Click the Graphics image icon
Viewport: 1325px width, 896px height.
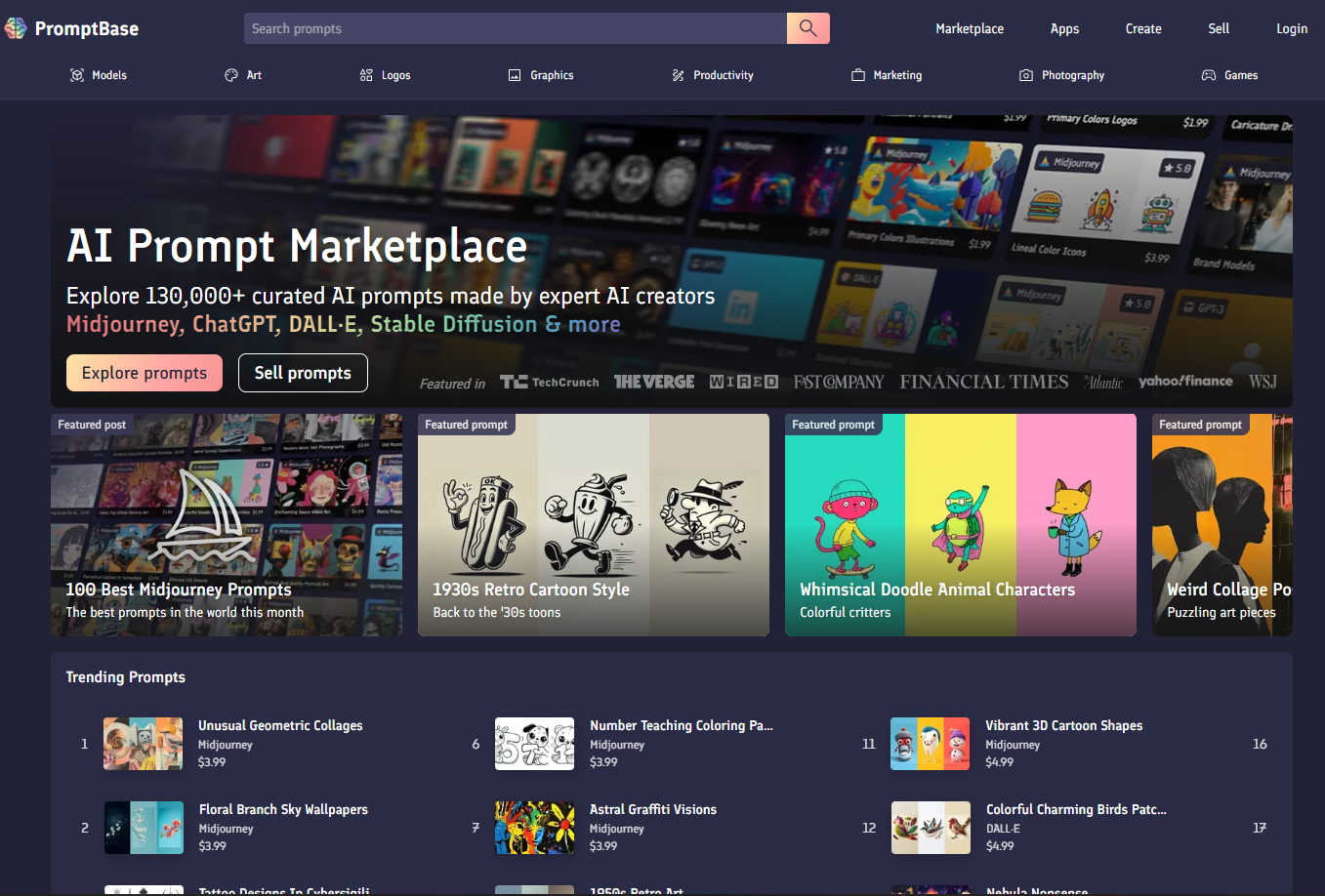tap(515, 75)
